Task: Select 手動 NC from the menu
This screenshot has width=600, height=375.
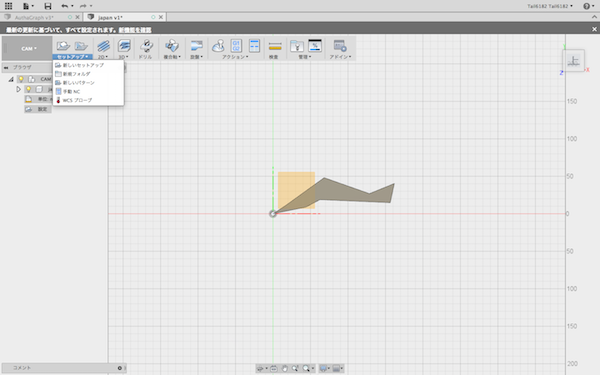Action: click(88, 91)
